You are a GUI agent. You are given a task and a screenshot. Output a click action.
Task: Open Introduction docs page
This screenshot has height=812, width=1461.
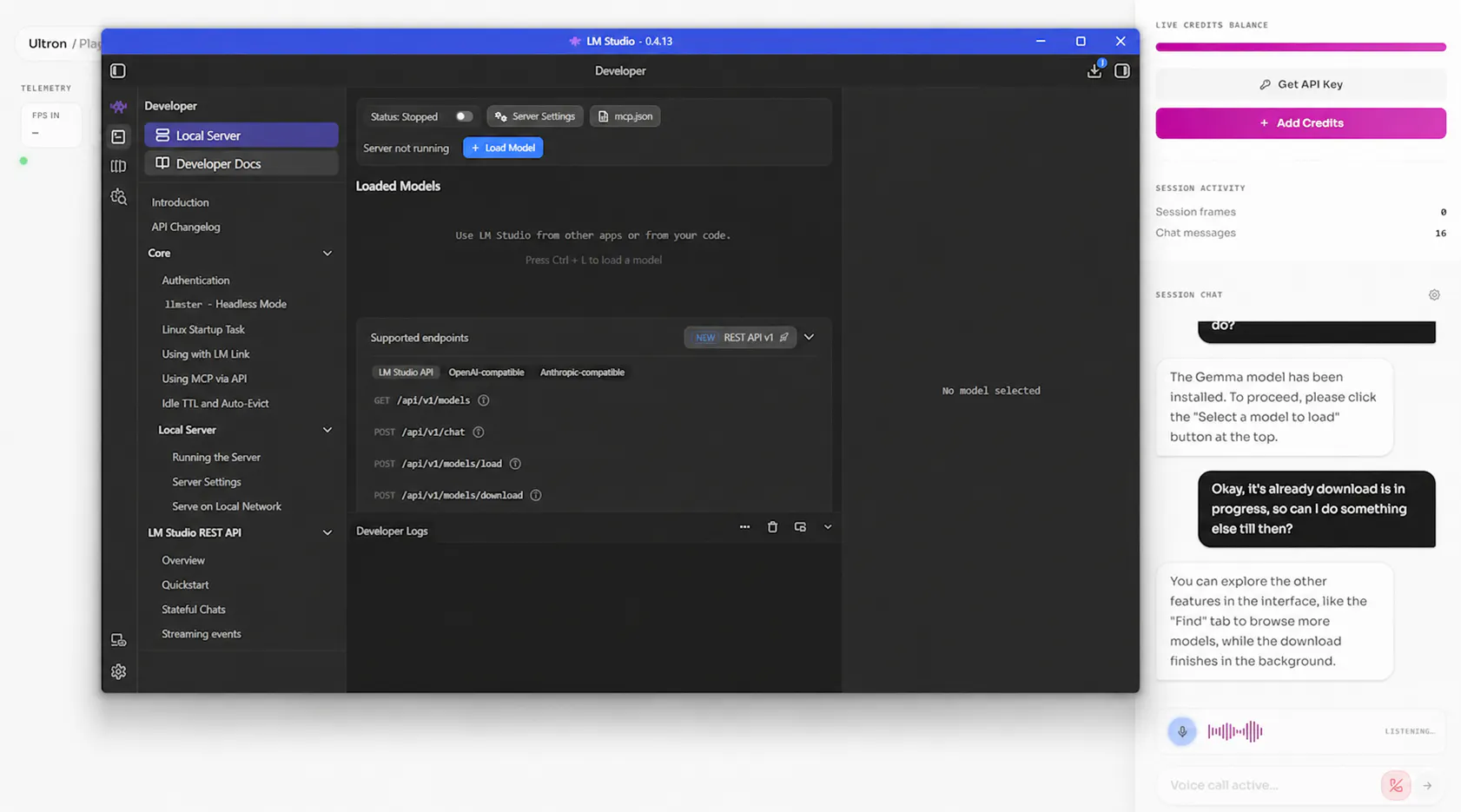pos(180,202)
